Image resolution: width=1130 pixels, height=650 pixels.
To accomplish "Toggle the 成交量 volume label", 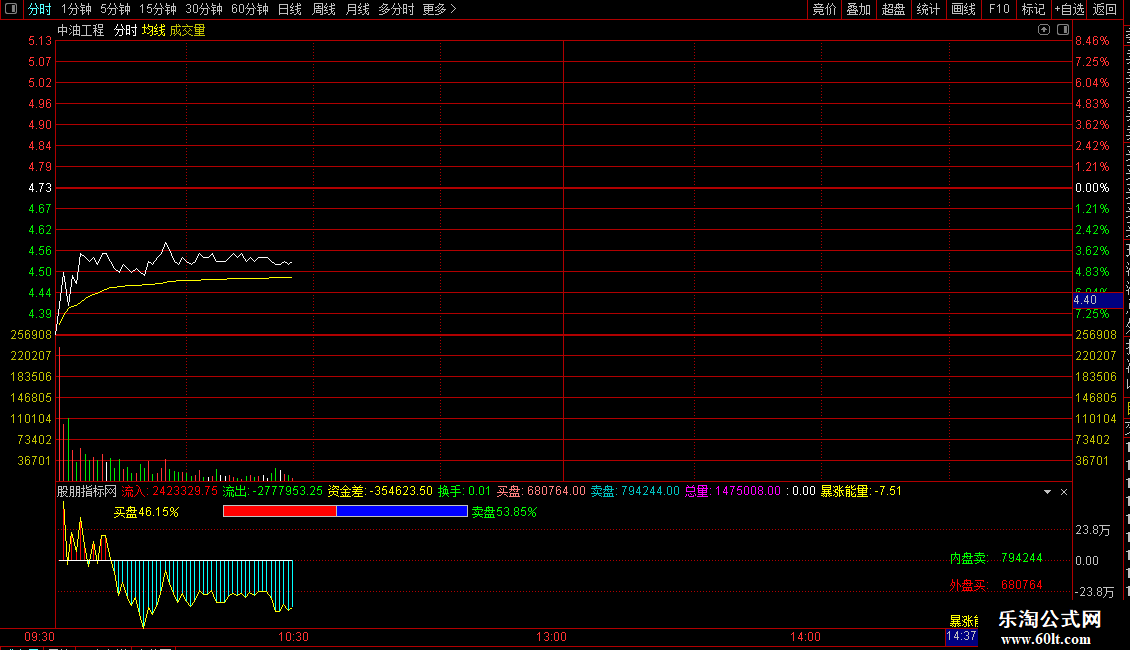I will tap(187, 30).
